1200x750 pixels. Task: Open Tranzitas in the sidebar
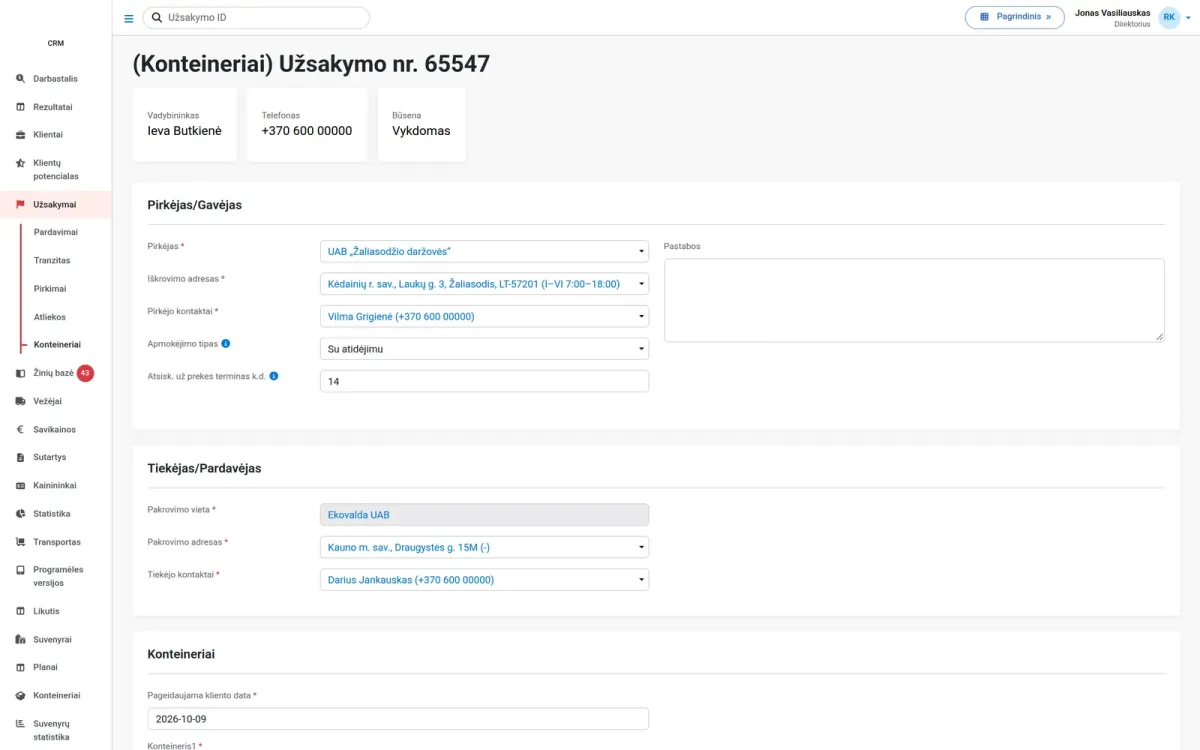click(x=52, y=260)
